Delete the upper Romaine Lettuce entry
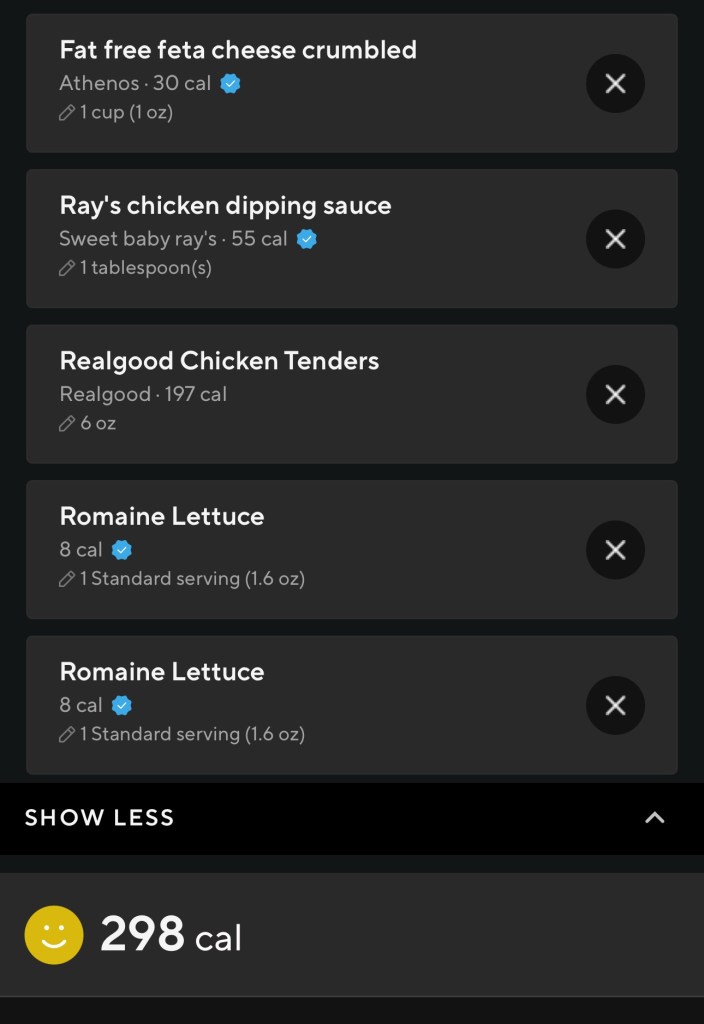 point(615,550)
